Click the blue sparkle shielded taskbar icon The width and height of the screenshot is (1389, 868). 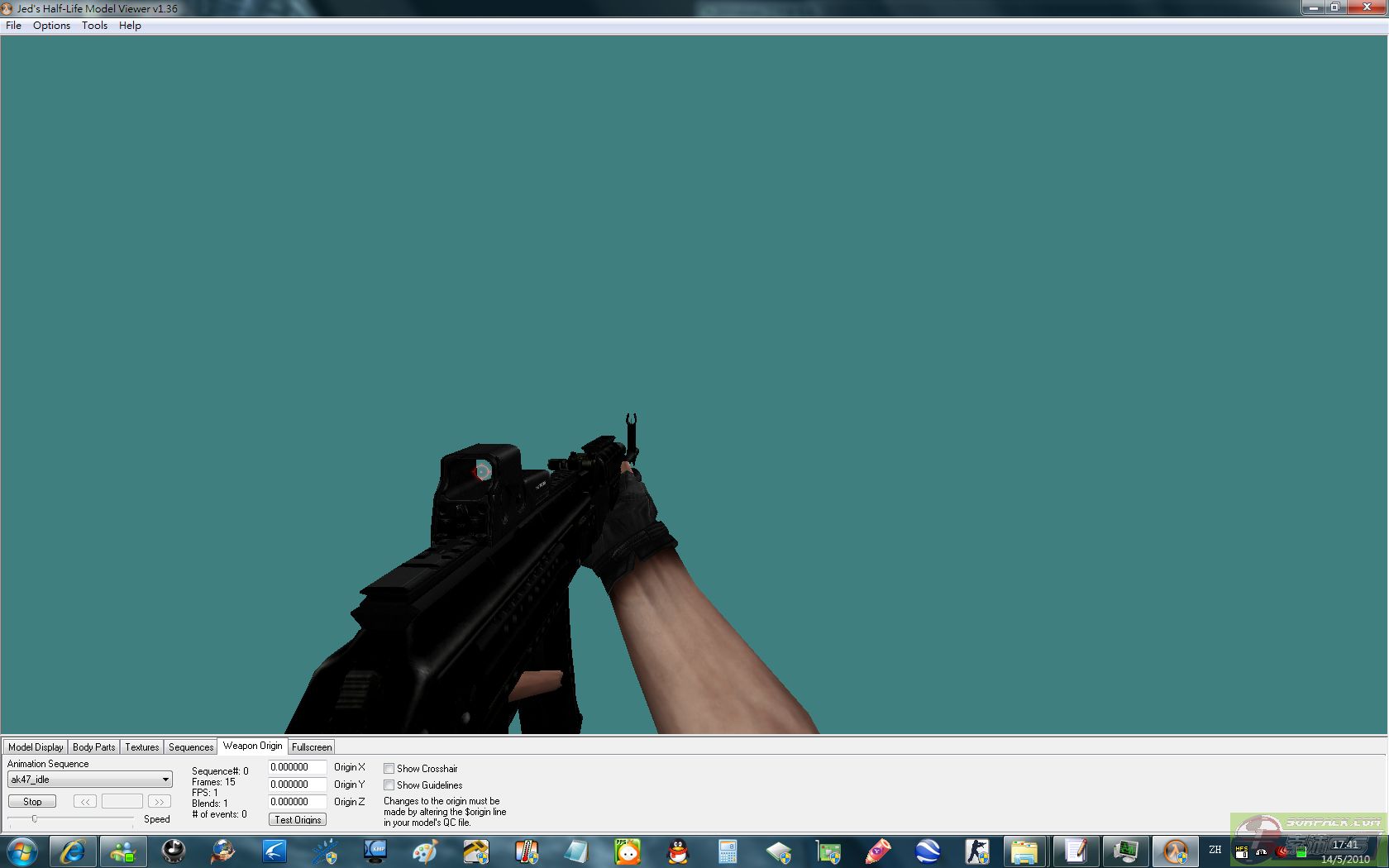325,851
